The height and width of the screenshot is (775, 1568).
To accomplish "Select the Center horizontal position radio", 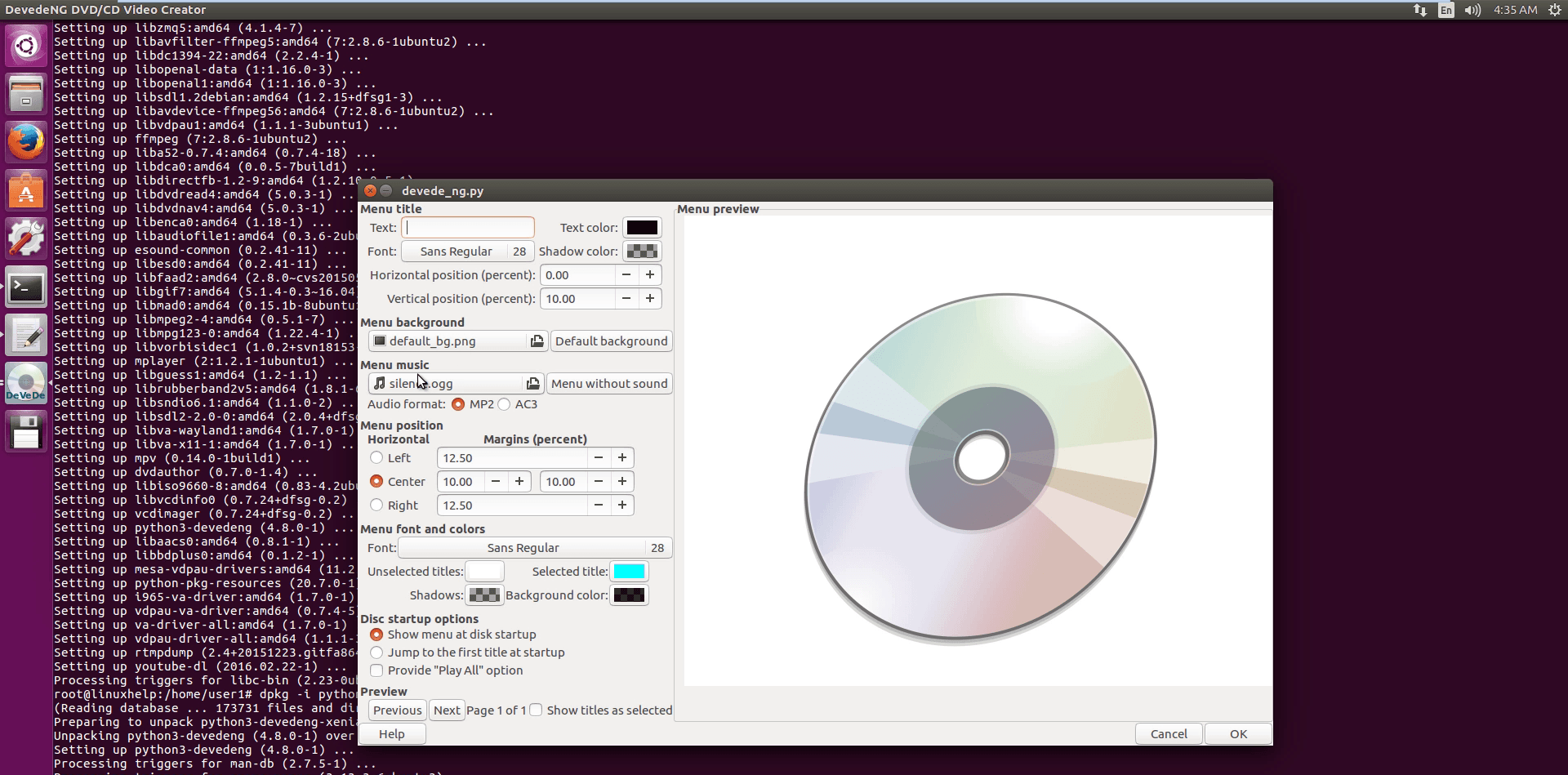I will coord(376,481).
